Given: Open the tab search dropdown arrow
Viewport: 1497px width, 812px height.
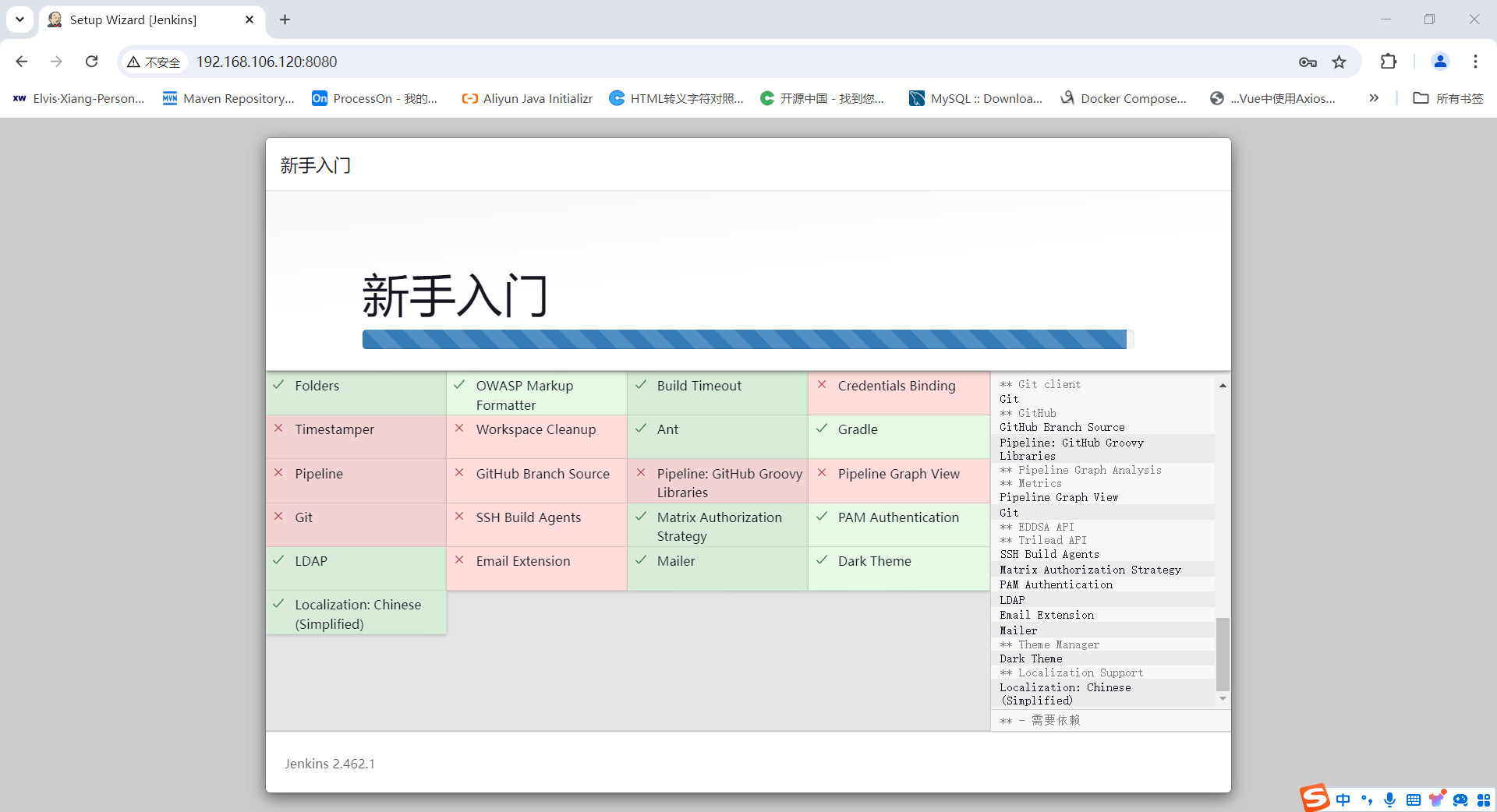Looking at the screenshot, I should point(19,19).
